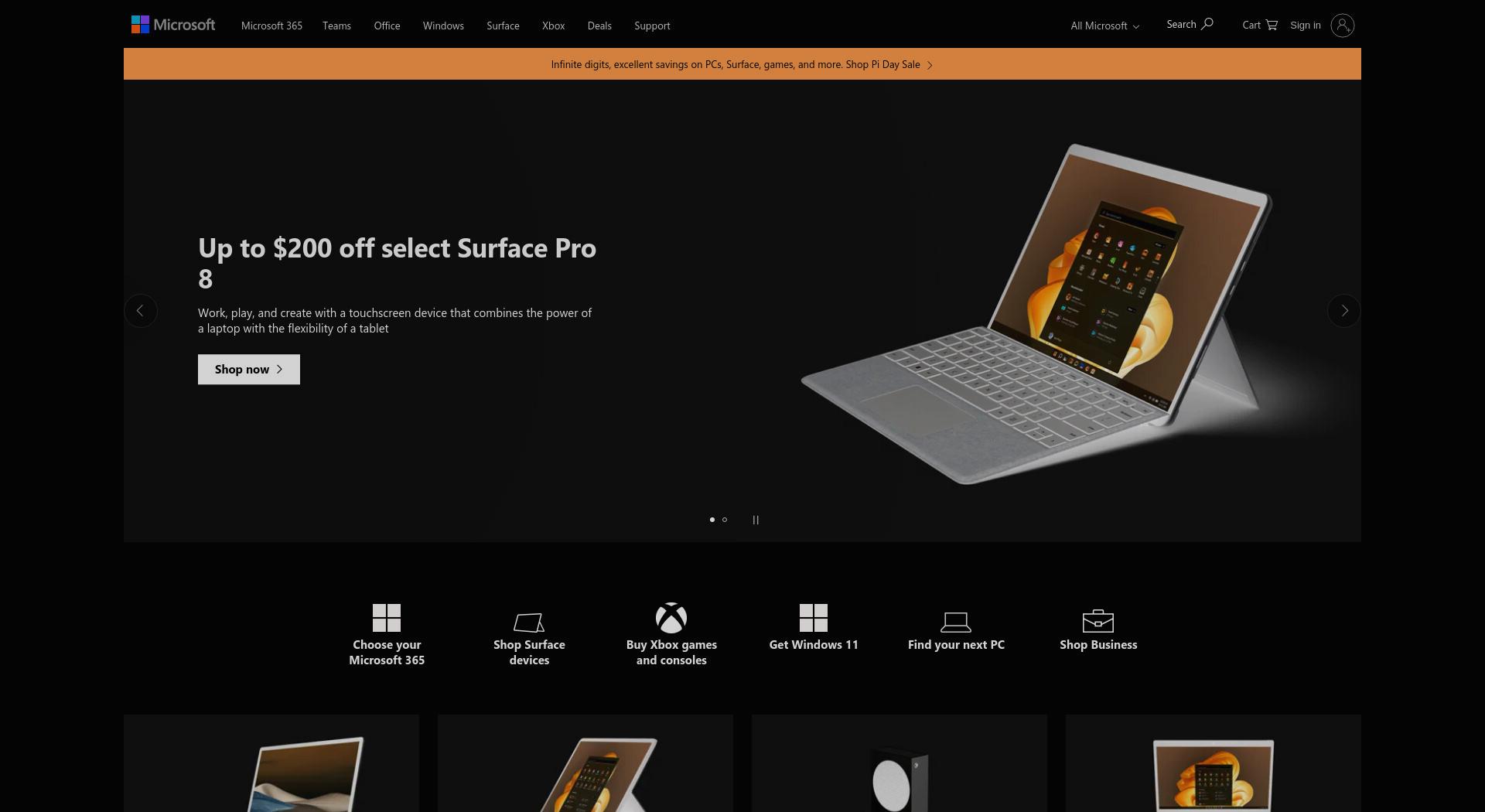Open the Find your next PC icon
Screen dimensions: 1485x812
(x=956, y=622)
